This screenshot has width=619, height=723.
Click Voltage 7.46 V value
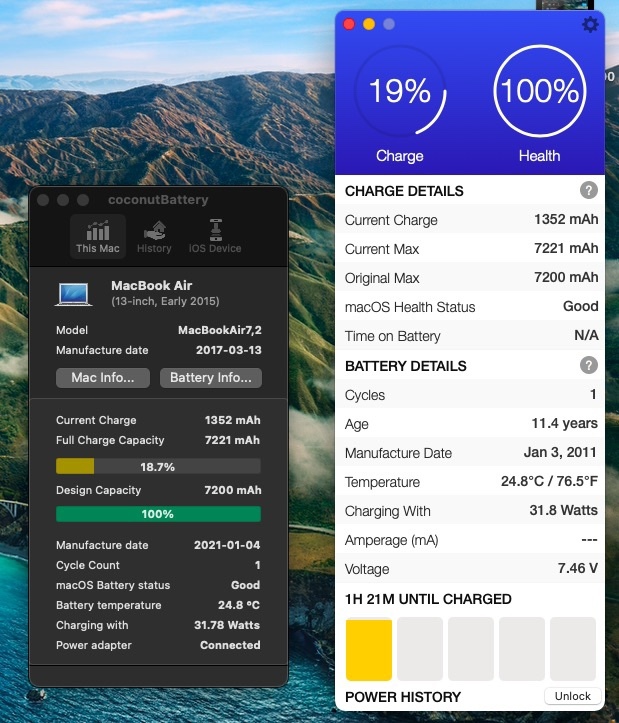pyautogui.click(x=578, y=569)
